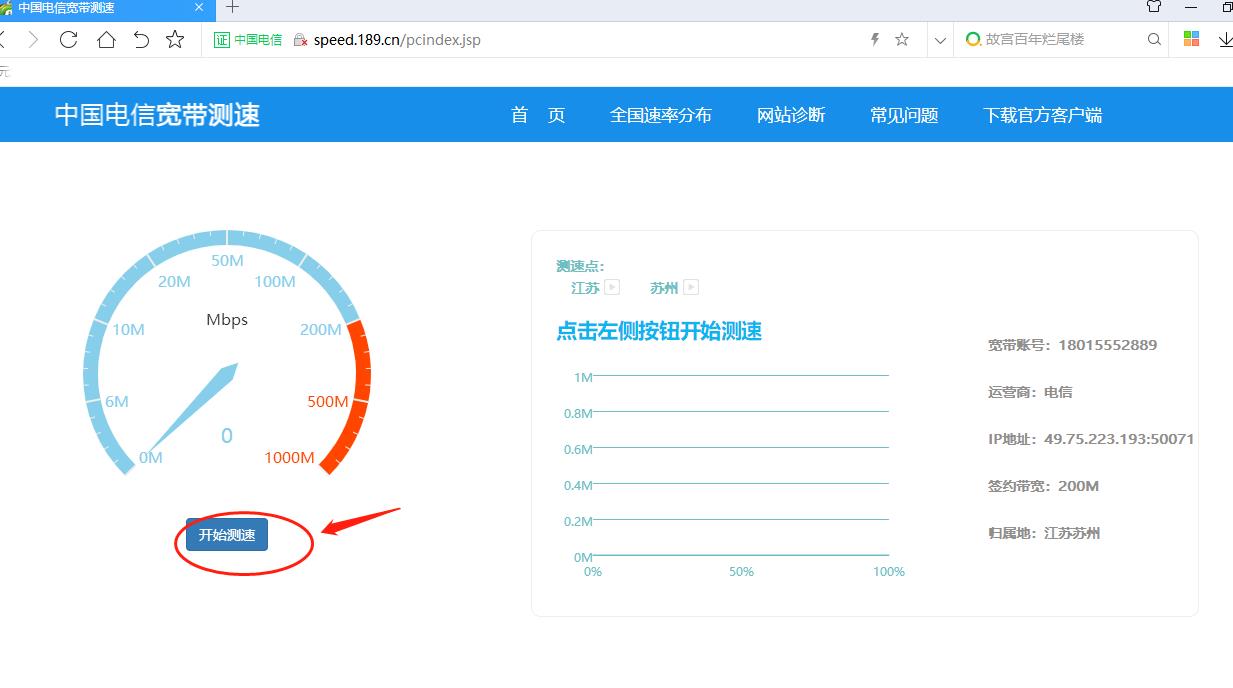Click the 签约带宽: 200M text
Viewport: 1233px width, 688px height.
tap(1043, 486)
